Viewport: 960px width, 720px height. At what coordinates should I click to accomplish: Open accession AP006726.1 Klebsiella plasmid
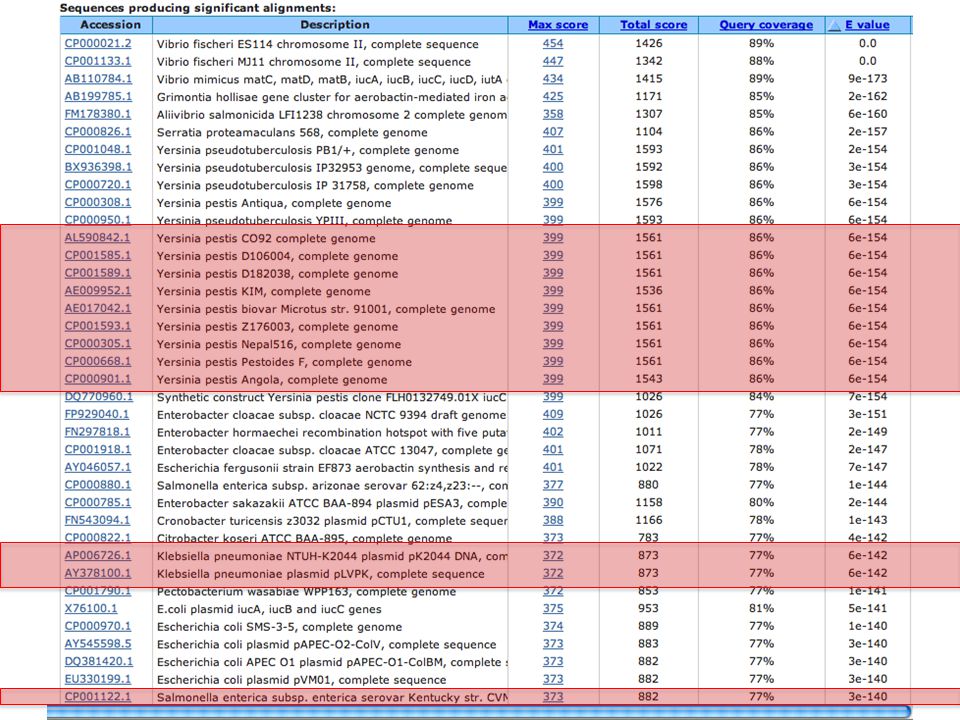tap(98, 556)
